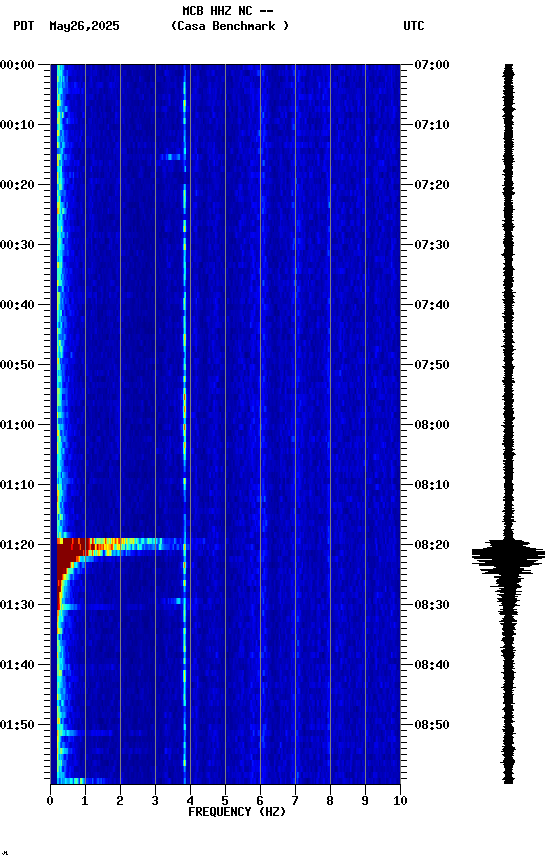Screen dimensions: 552x864
Task: Click the UTC time label 08:10
Action: 432,485
